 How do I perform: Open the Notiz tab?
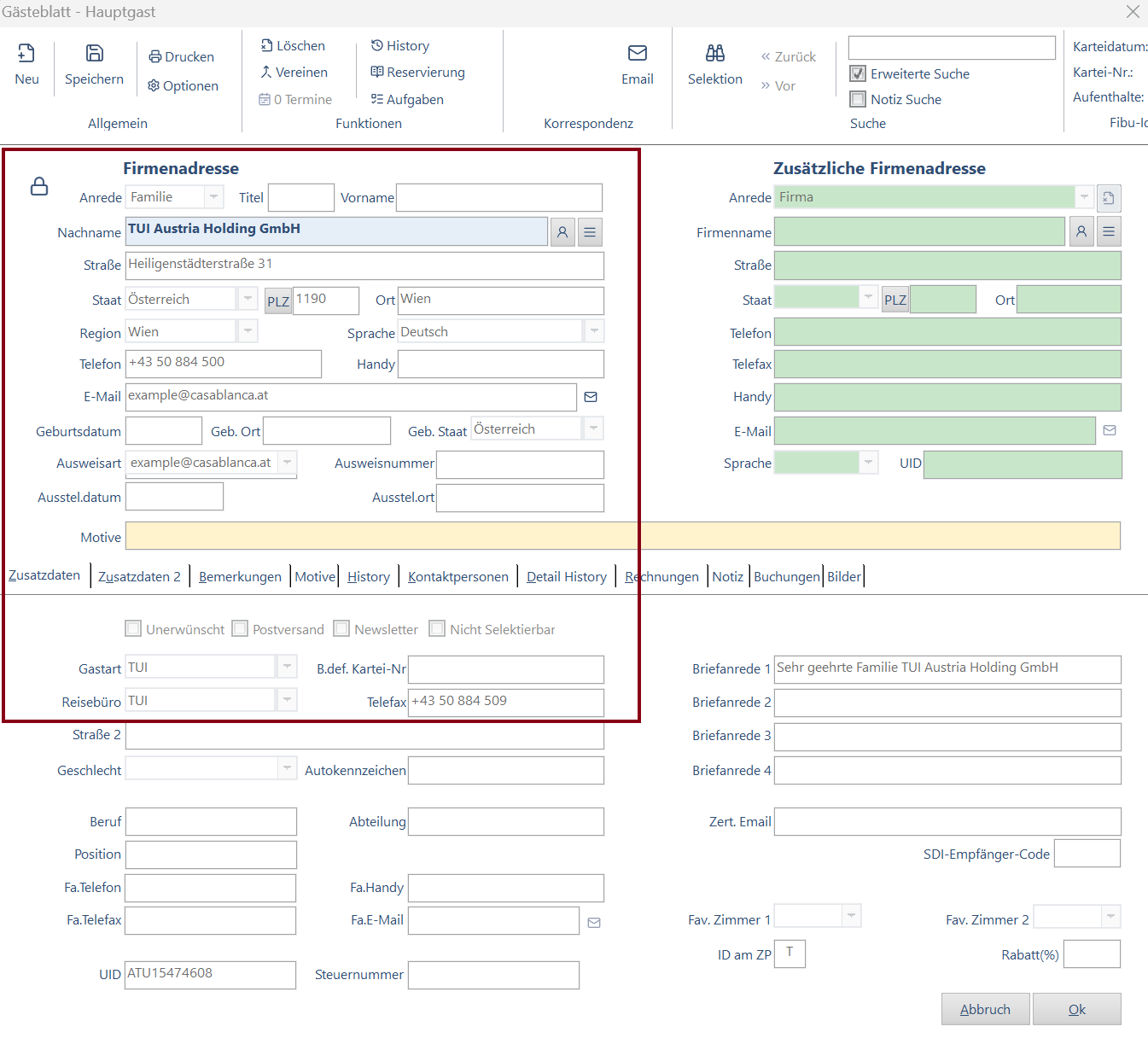coord(727,576)
